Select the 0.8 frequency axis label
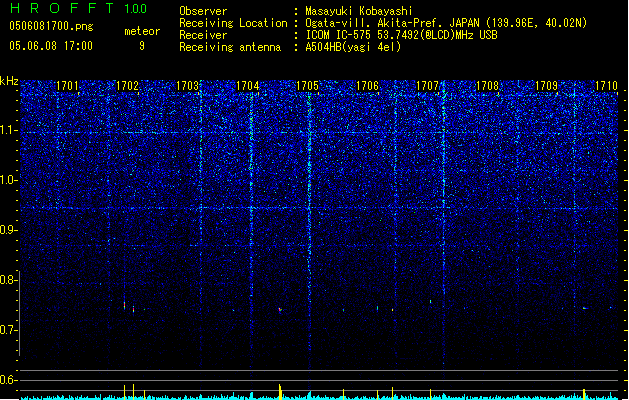Viewport: 629px width, 400px height. point(8,280)
